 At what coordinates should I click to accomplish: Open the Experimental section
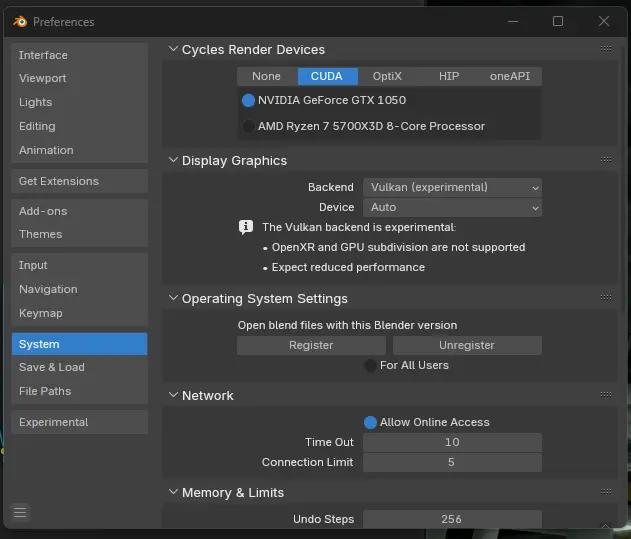coord(79,422)
